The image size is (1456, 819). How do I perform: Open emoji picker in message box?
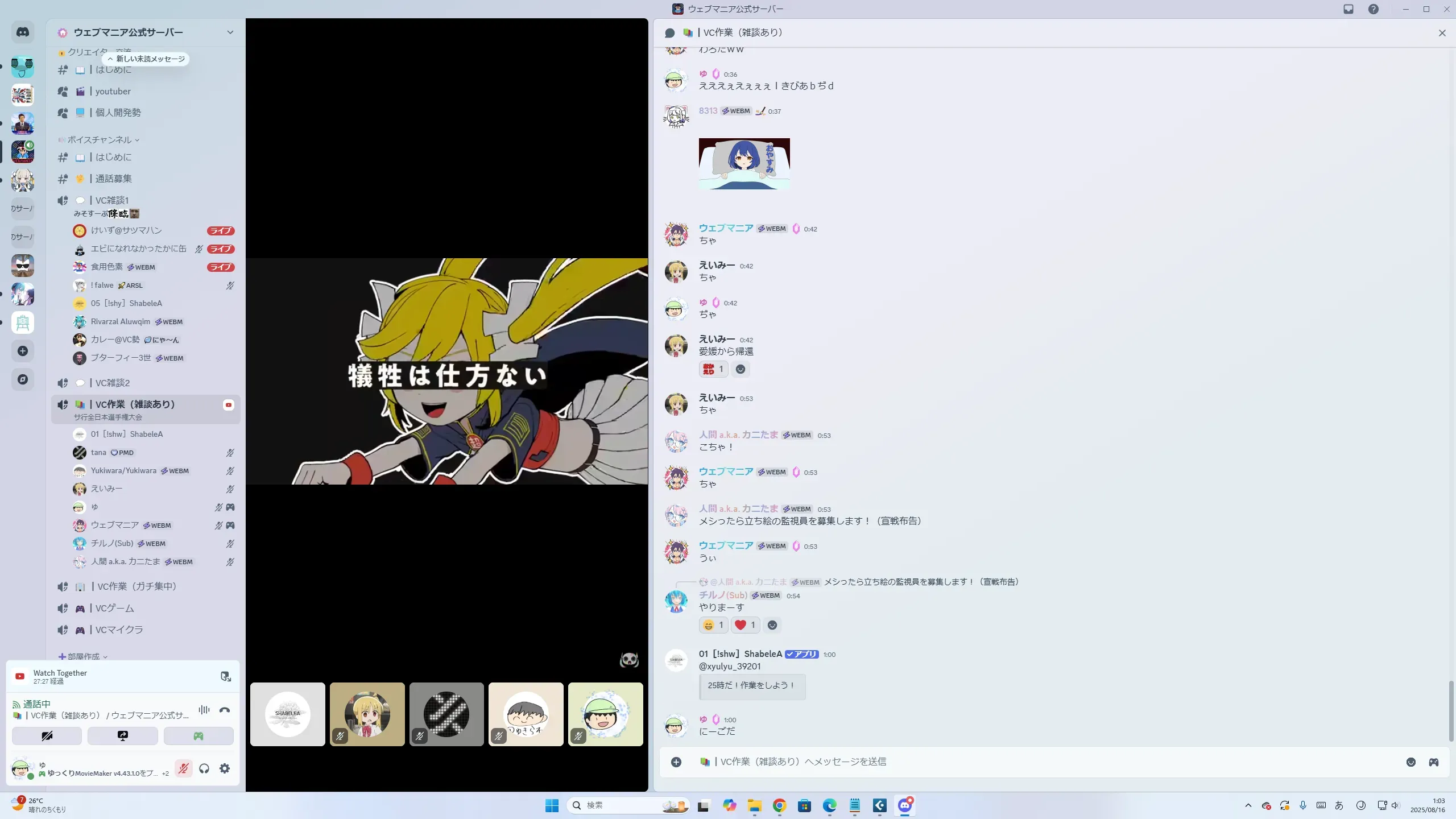click(1410, 762)
